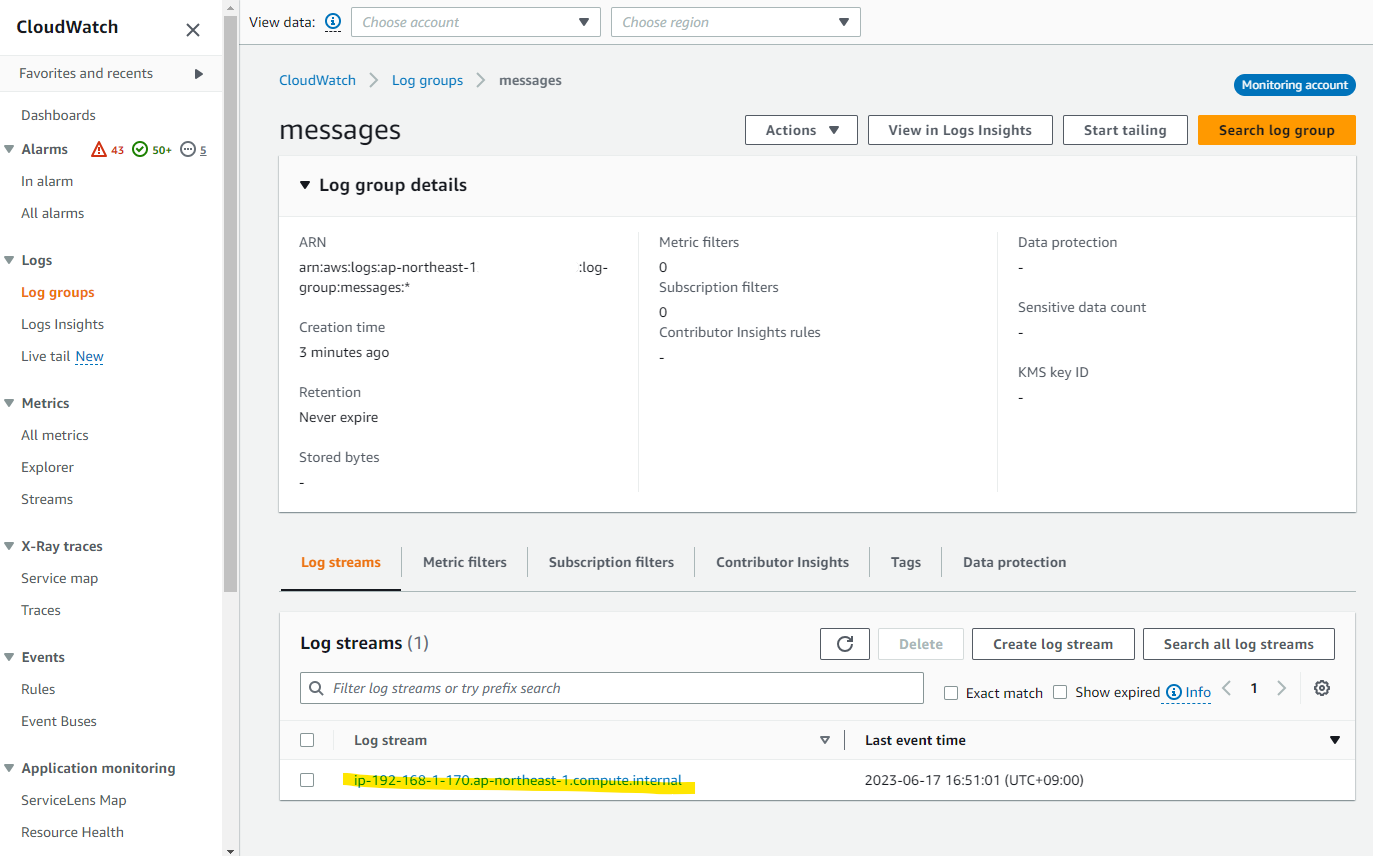Sort by Log stream column arrow
Image resolution: width=1373 pixels, height=856 pixels.
coord(825,740)
